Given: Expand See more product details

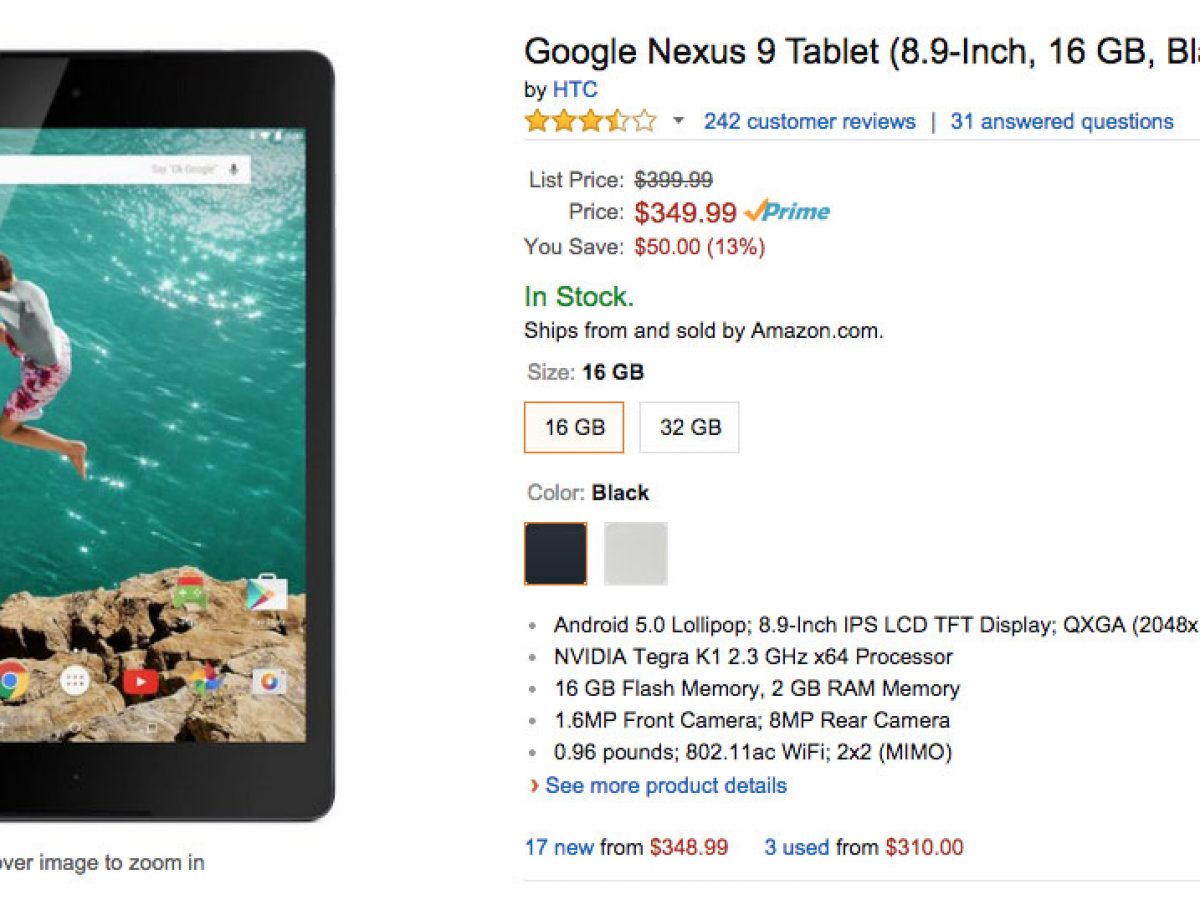Looking at the screenshot, I should pos(665,786).
